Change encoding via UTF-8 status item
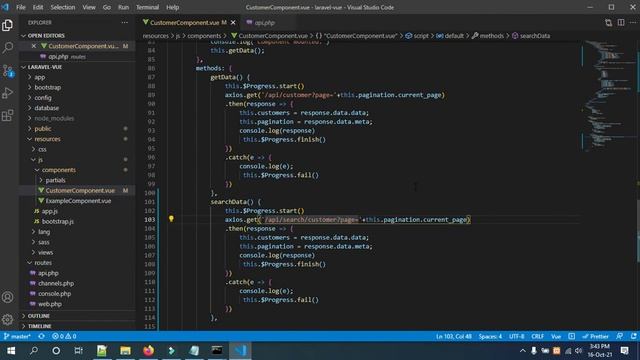The height and width of the screenshot is (360, 640). [516, 336]
